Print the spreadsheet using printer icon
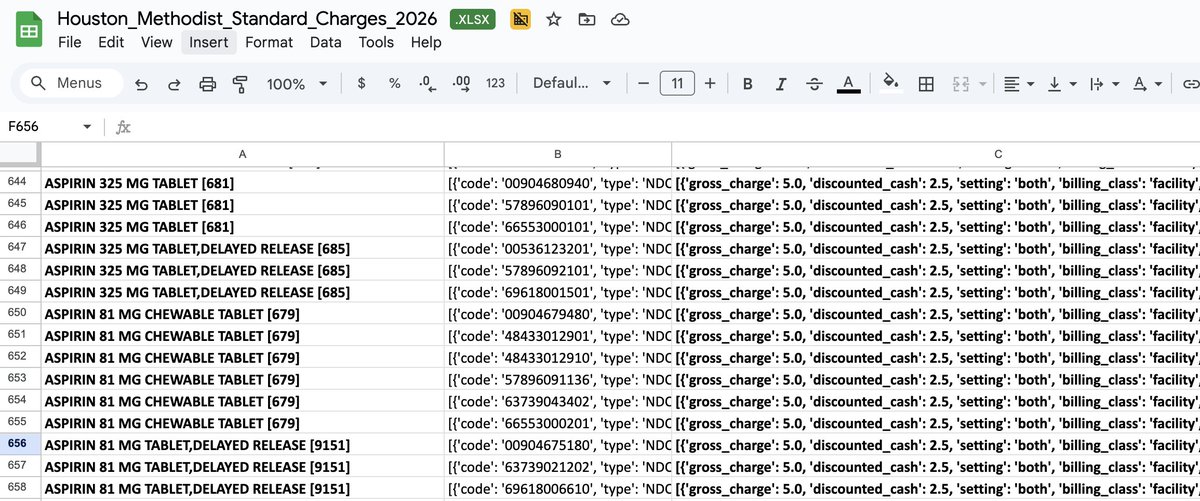The width and height of the screenshot is (1200, 501). coord(207,84)
